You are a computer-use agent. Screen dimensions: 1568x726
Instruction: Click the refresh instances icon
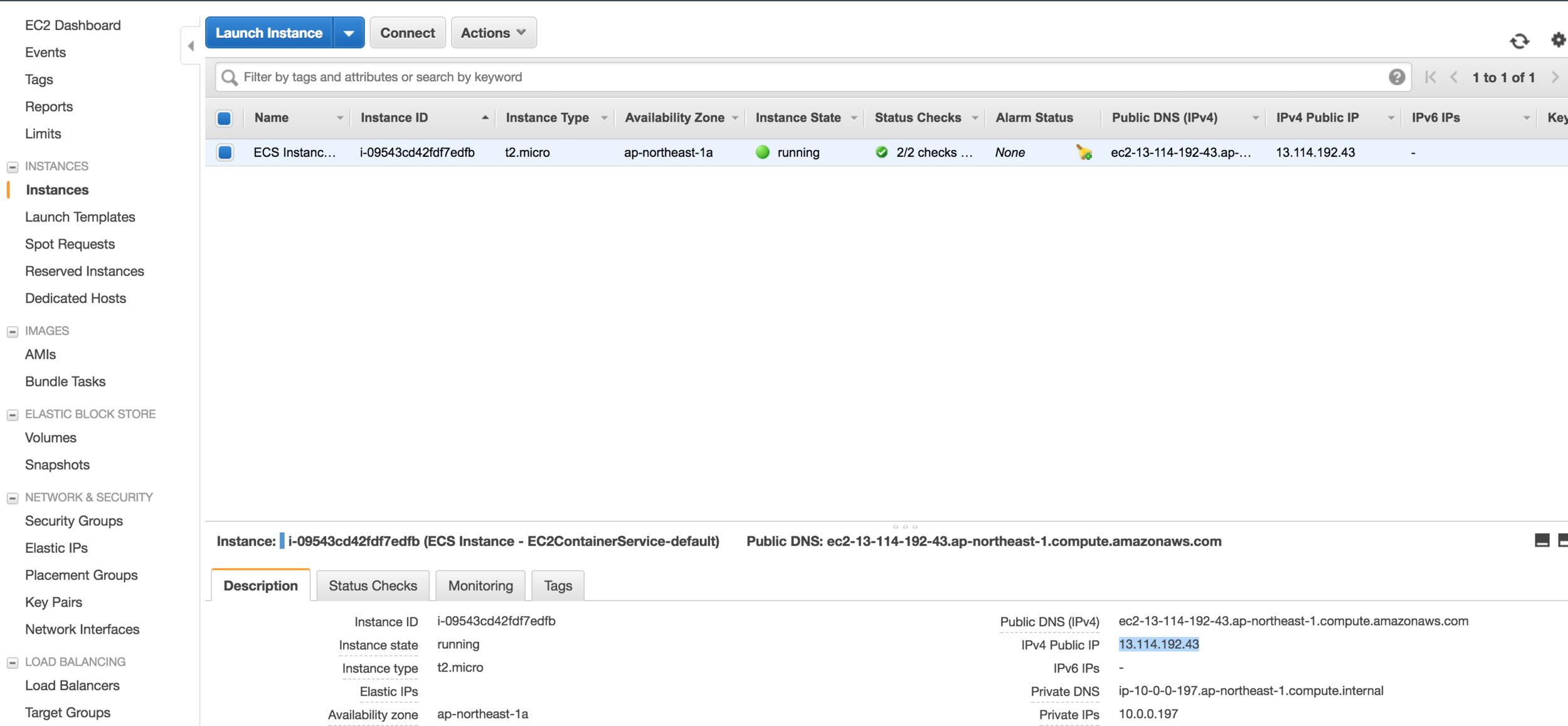(x=1519, y=41)
